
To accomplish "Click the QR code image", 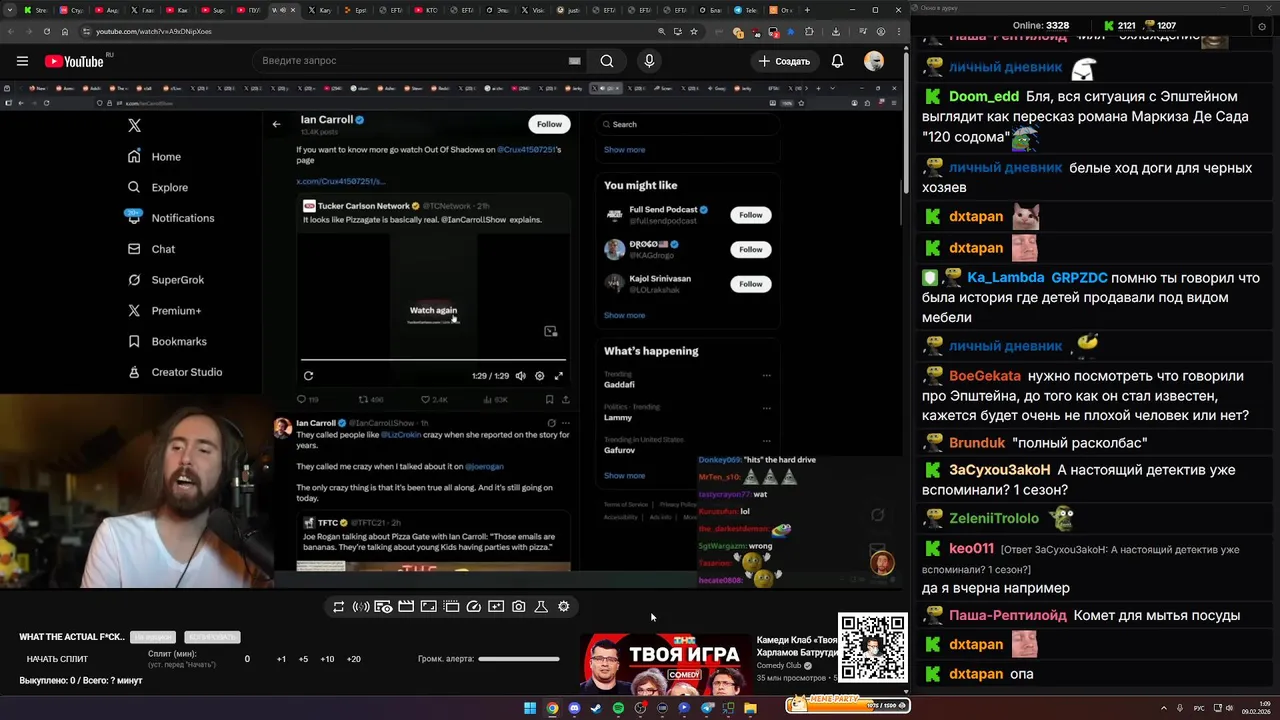I will (x=872, y=648).
